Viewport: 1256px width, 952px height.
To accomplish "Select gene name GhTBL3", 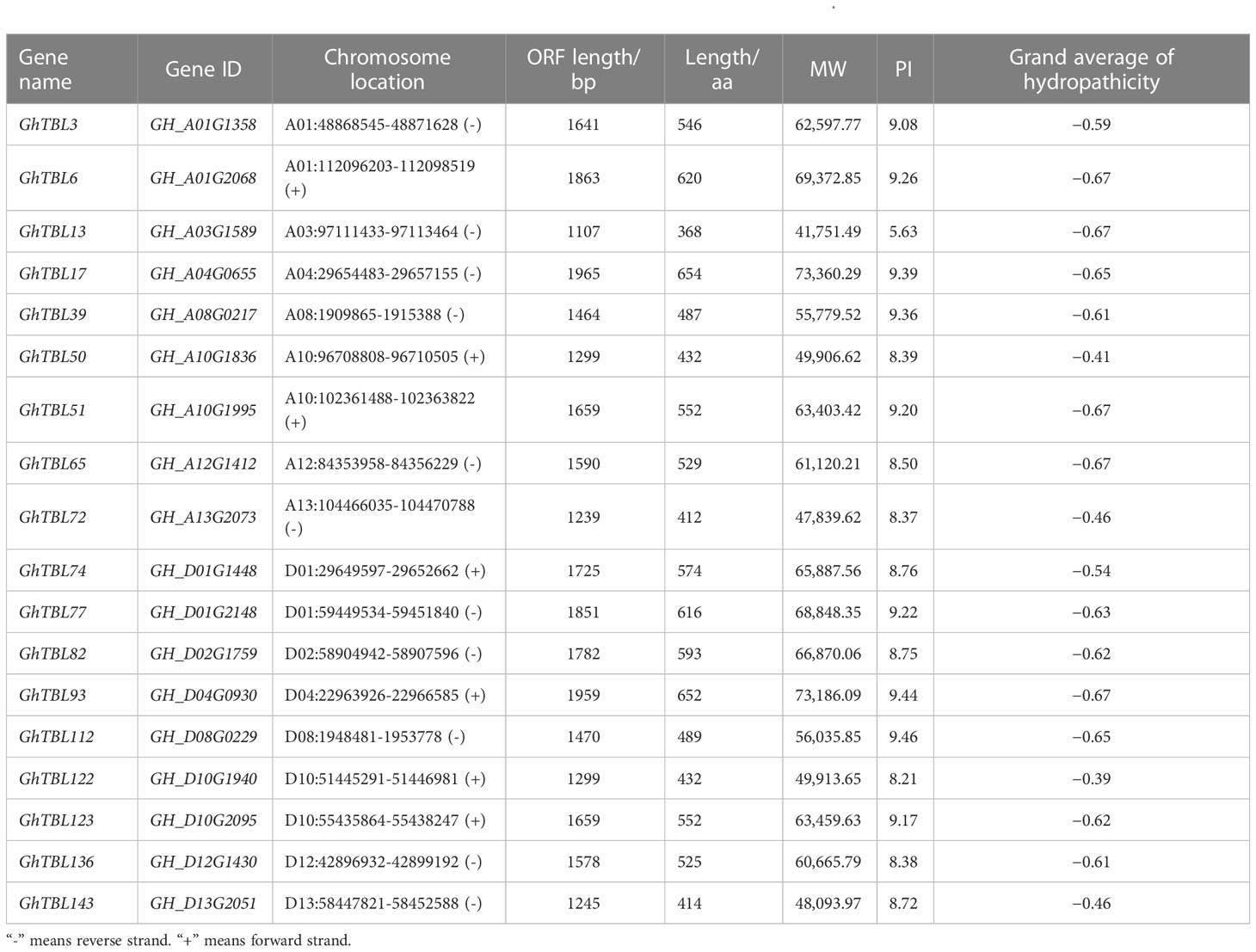I will tap(48, 125).
